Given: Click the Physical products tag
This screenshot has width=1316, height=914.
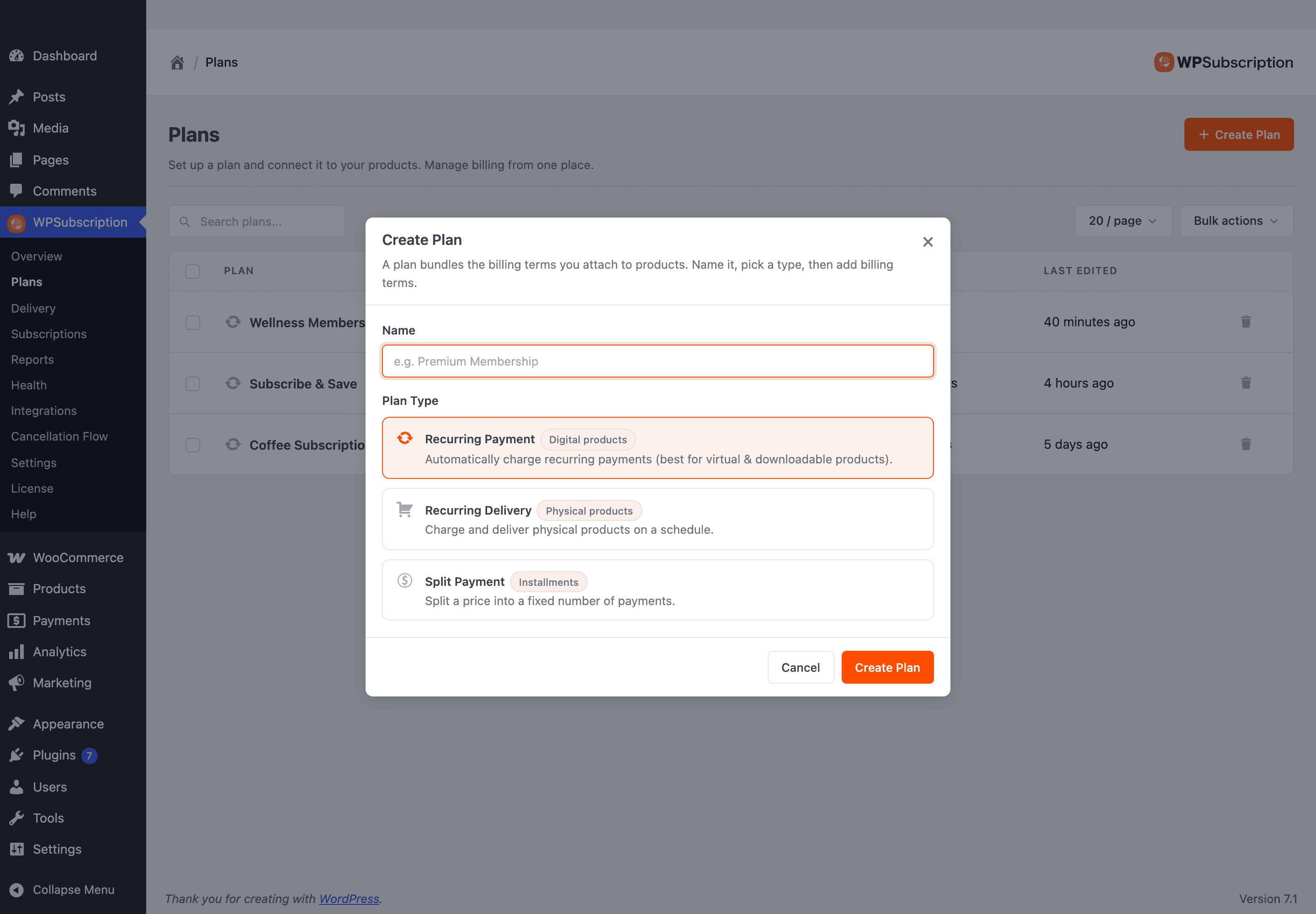Looking at the screenshot, I should (x=589, y=511).
